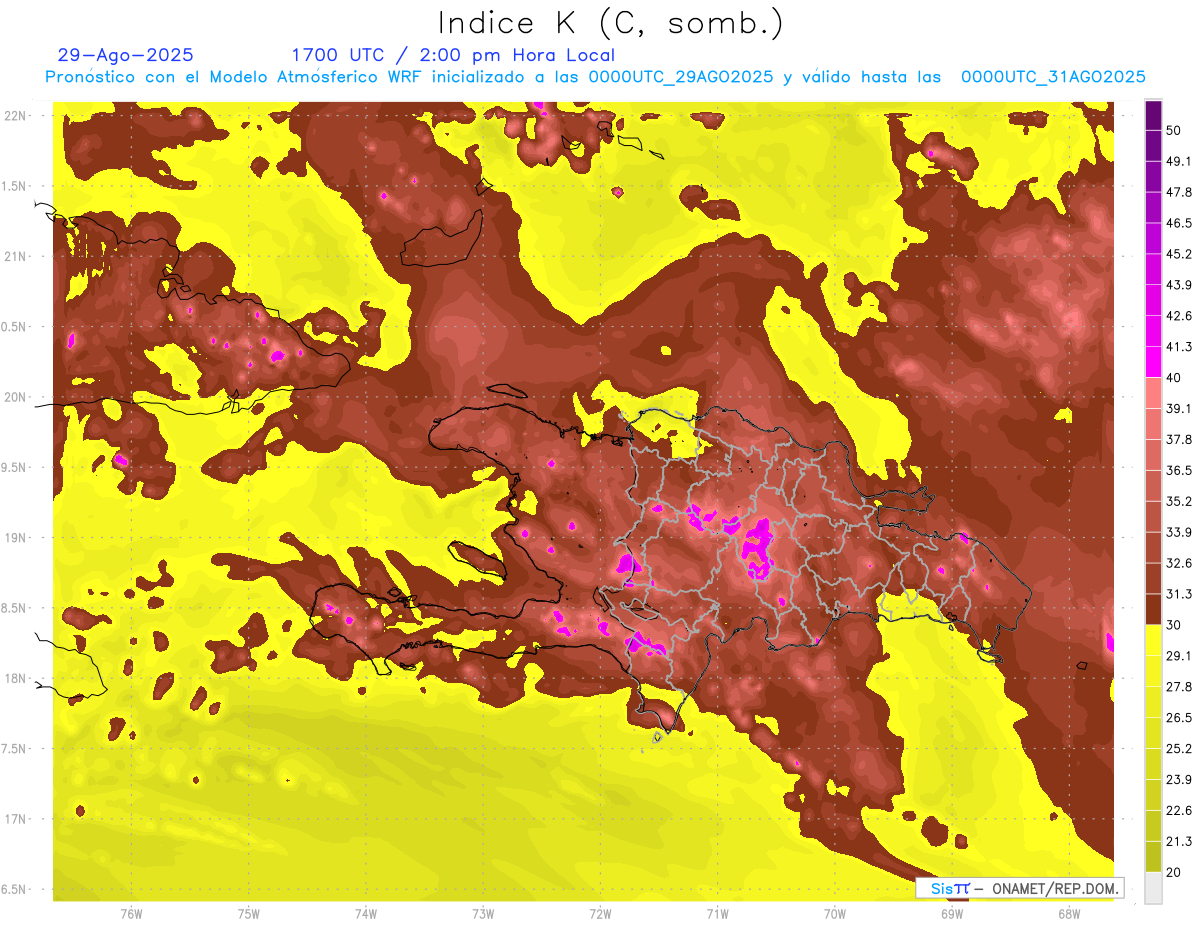
Task: Click the map title "Indice K (C, somb.)"
Action: click(611, 24)
